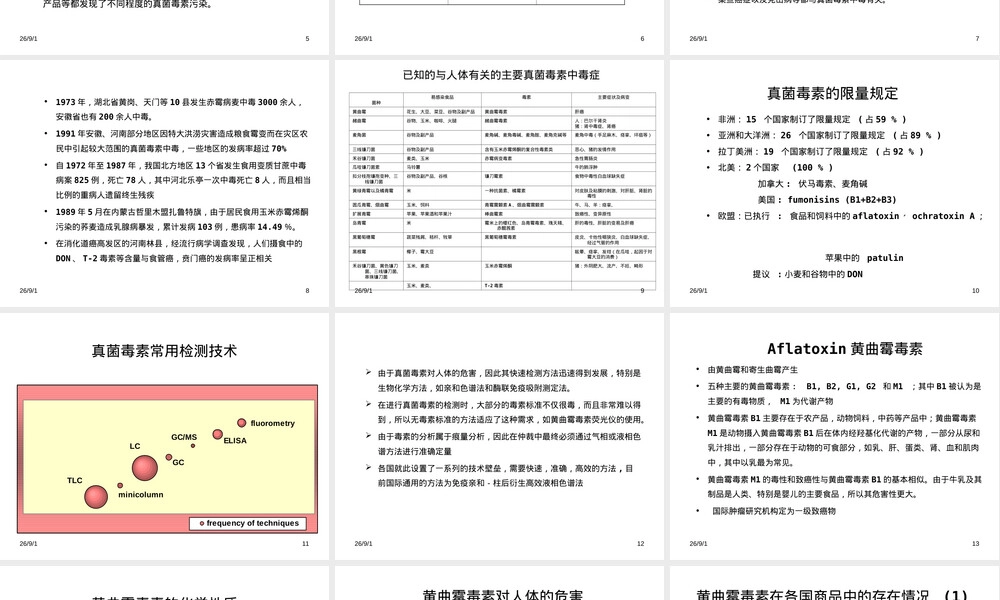Image resolution: width=1000 pixels, height=600 pixels.
Task: Click the 苹果中的 patulin line
Action: click(x=864, y=258)
